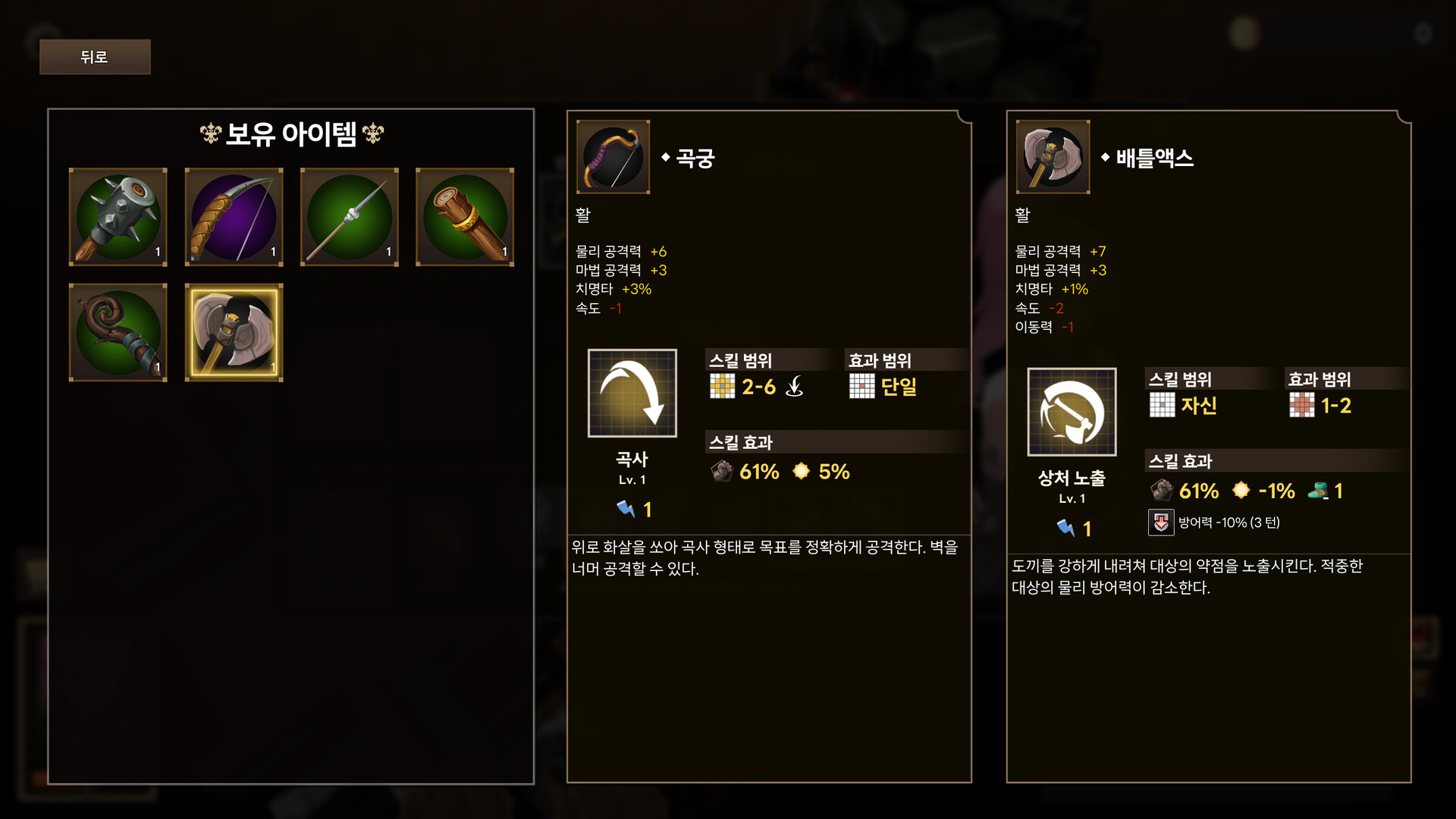The image size is (1456, 819).
Task: Click the 곡궁 bow portrait icon
Action: pyautogui.click(x=613, y=157)
